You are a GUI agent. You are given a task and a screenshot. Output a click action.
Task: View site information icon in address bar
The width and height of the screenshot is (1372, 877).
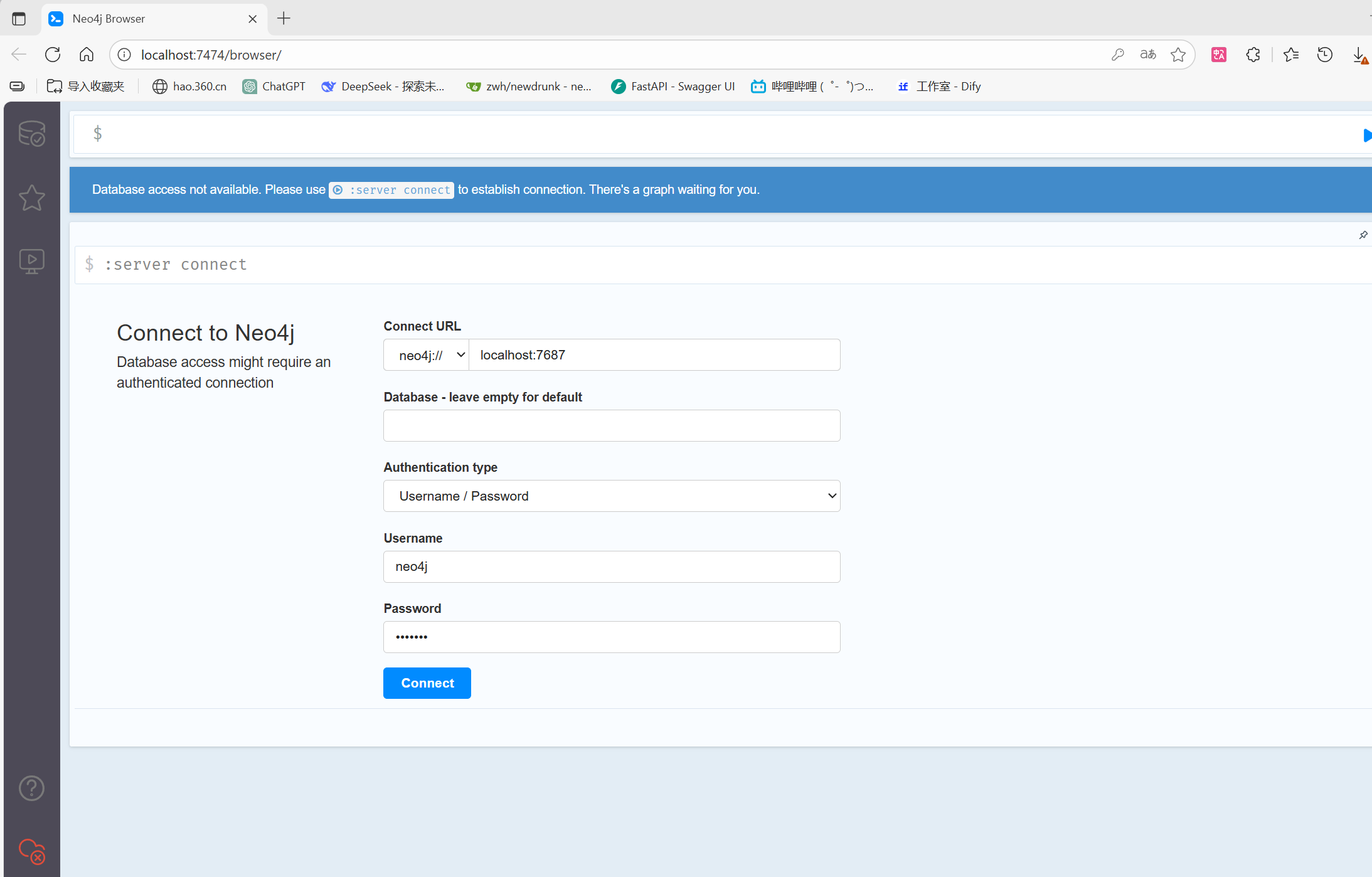(125, 55)
